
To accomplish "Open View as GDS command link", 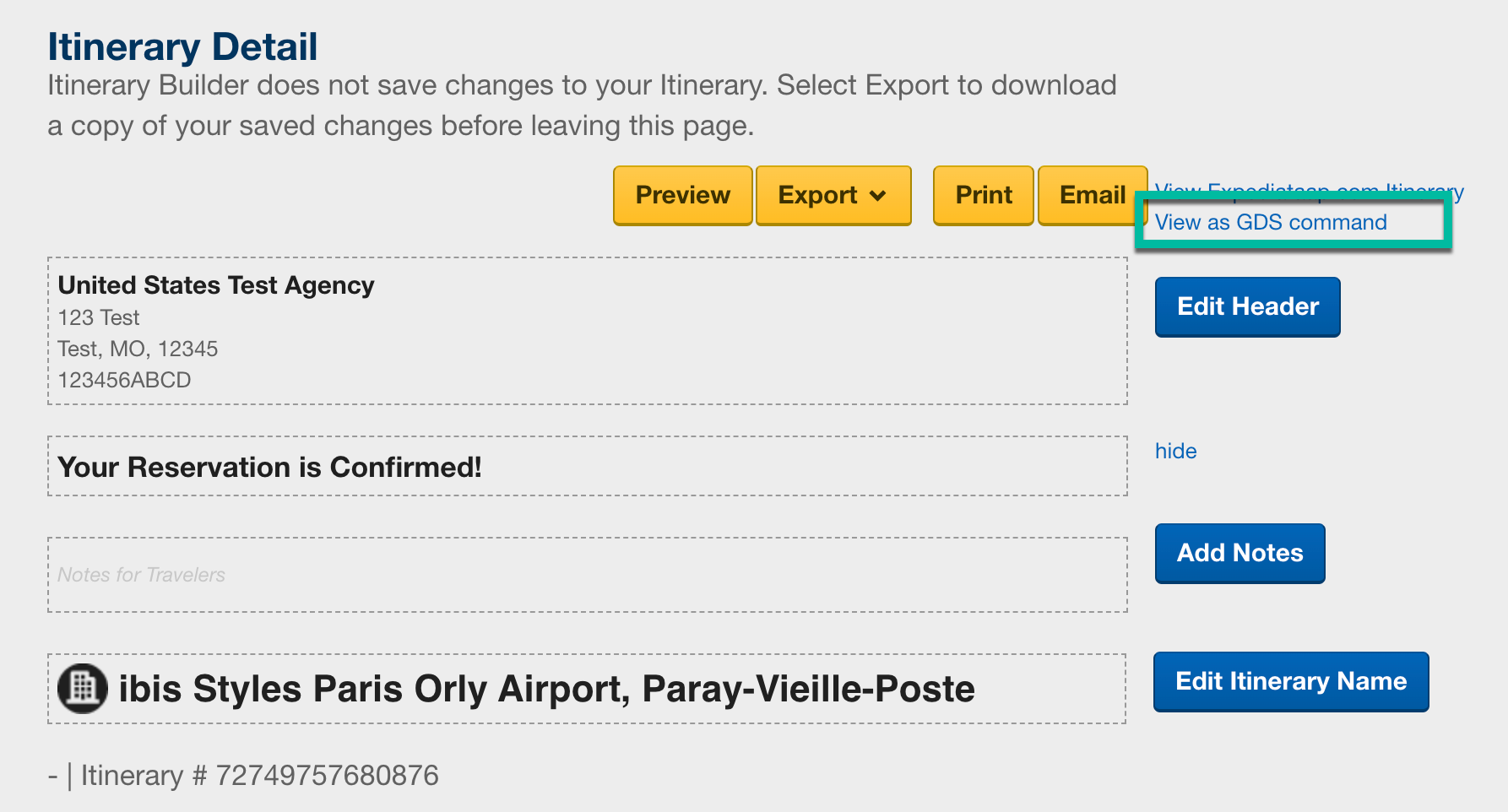I will coord(1271,222).
